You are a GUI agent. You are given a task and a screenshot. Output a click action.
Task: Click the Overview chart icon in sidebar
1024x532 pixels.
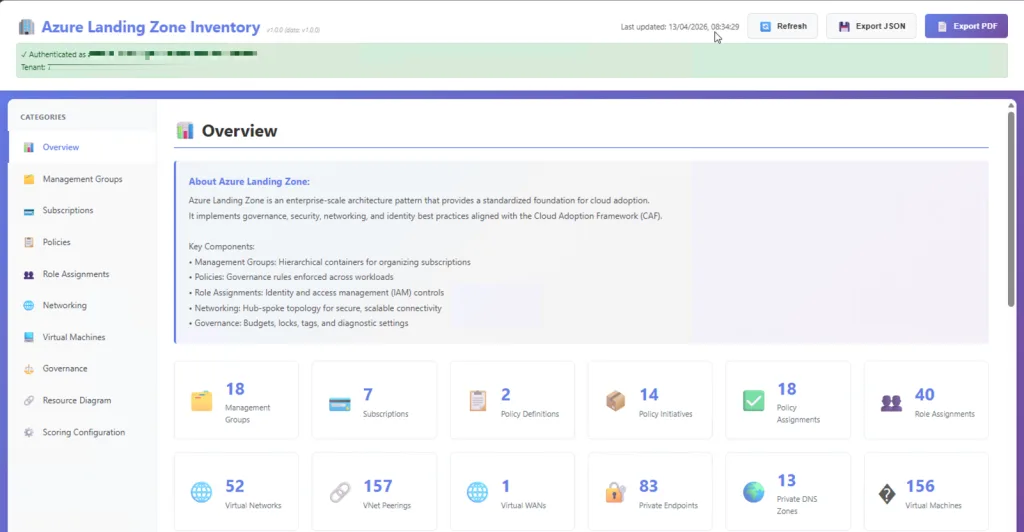click(x=29, y=148)
